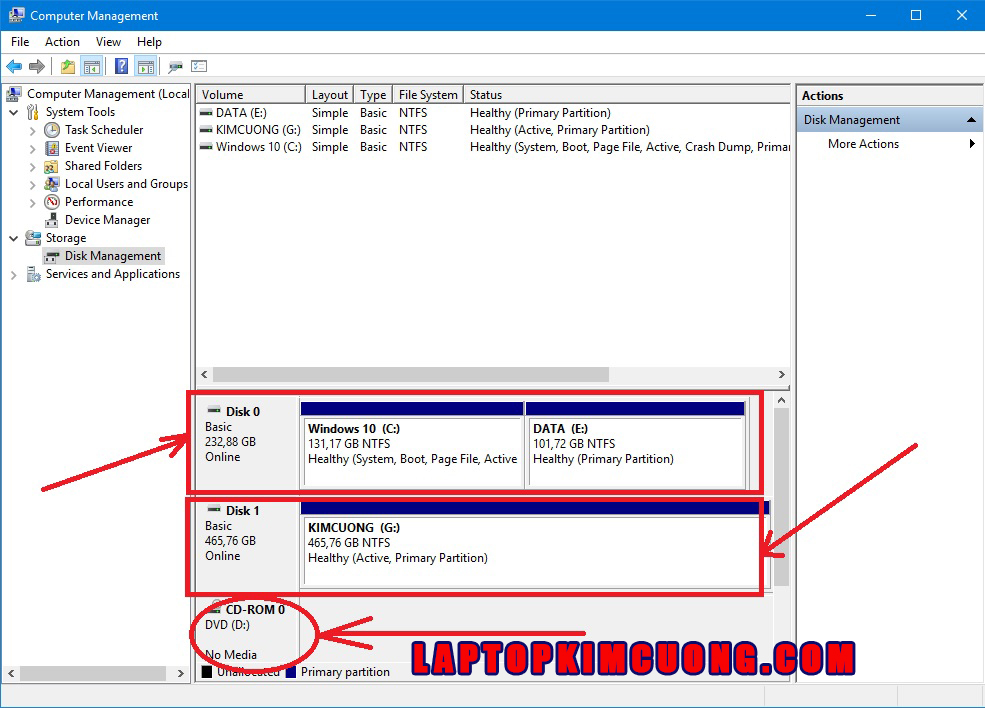Open Help with the blue question mark icon
Image resolution: width=985 pixels, height=708 pixels.
[121, 66]
